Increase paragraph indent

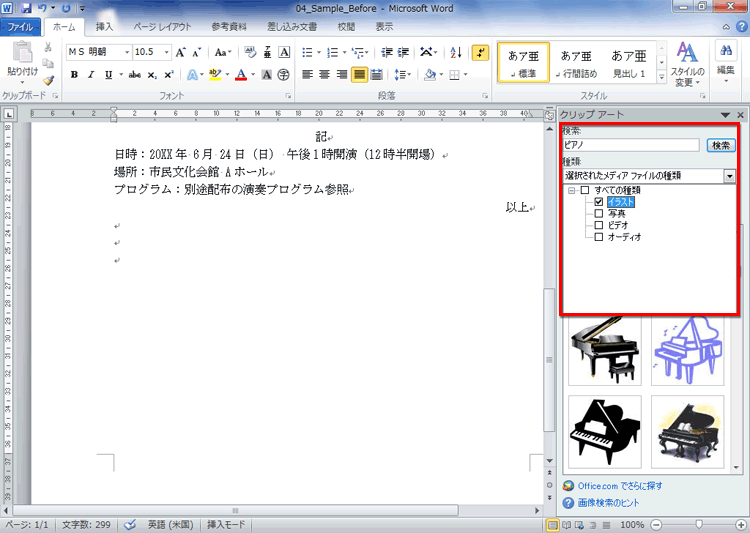point(403,52)
